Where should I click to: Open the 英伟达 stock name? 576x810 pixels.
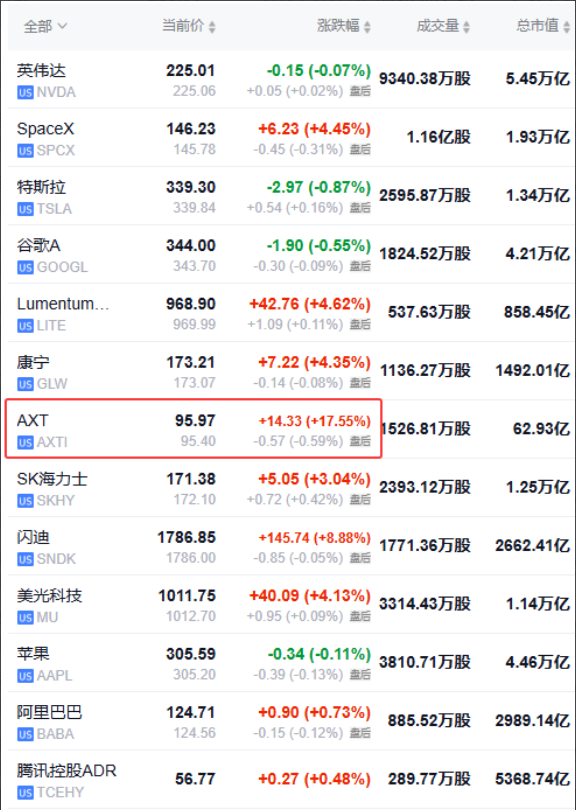coord(41,71)
